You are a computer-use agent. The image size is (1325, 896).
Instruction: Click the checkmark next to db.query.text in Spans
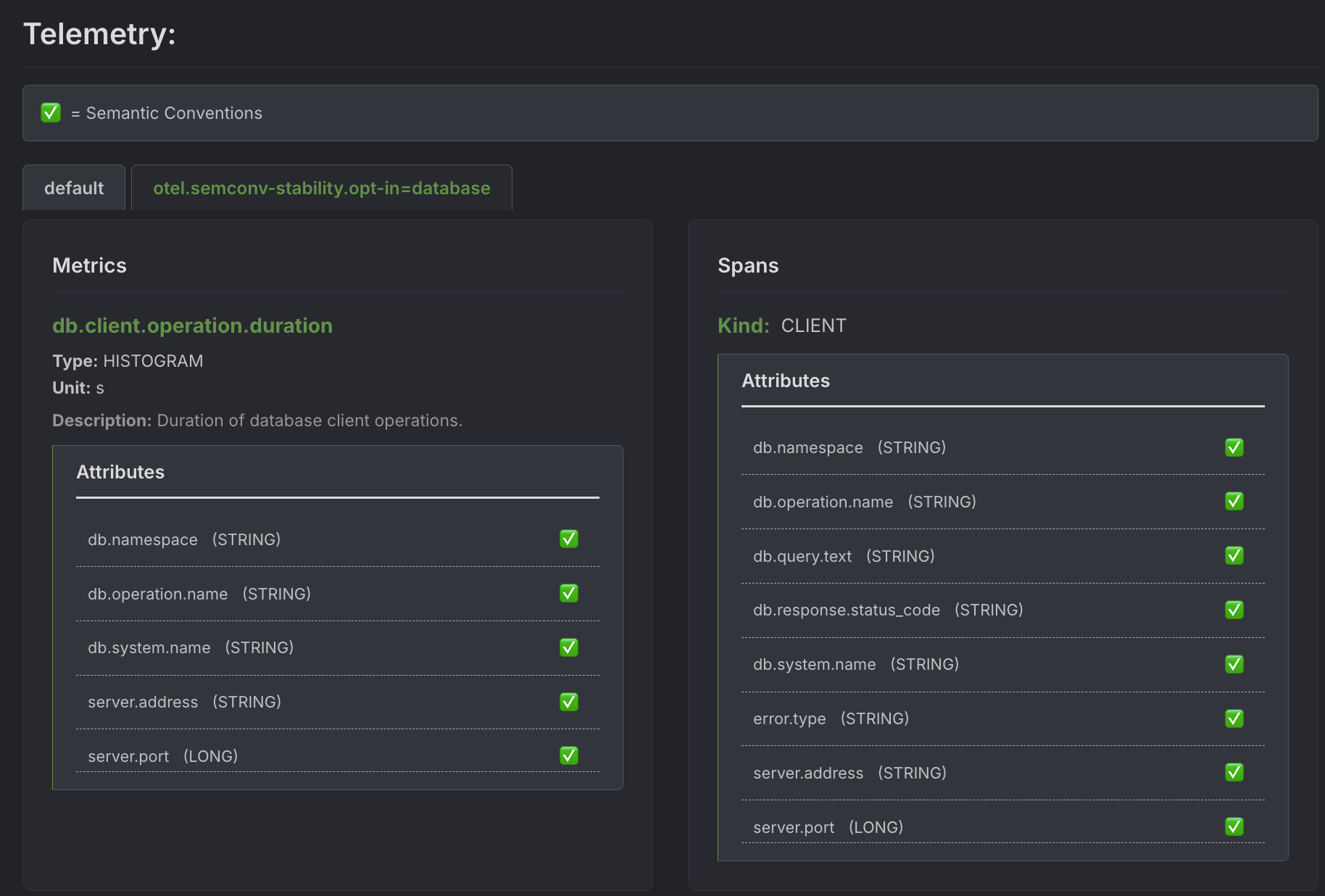1234,555
